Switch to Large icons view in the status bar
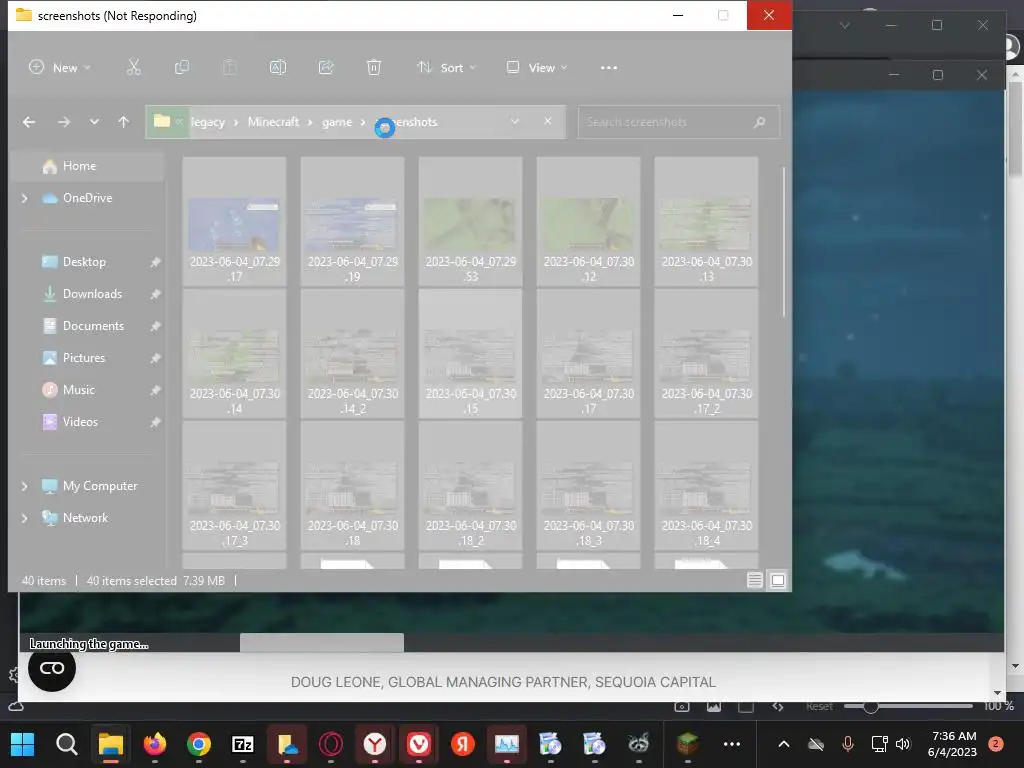Viewport: 1024px width, 768px height. [x=778, y=580]
